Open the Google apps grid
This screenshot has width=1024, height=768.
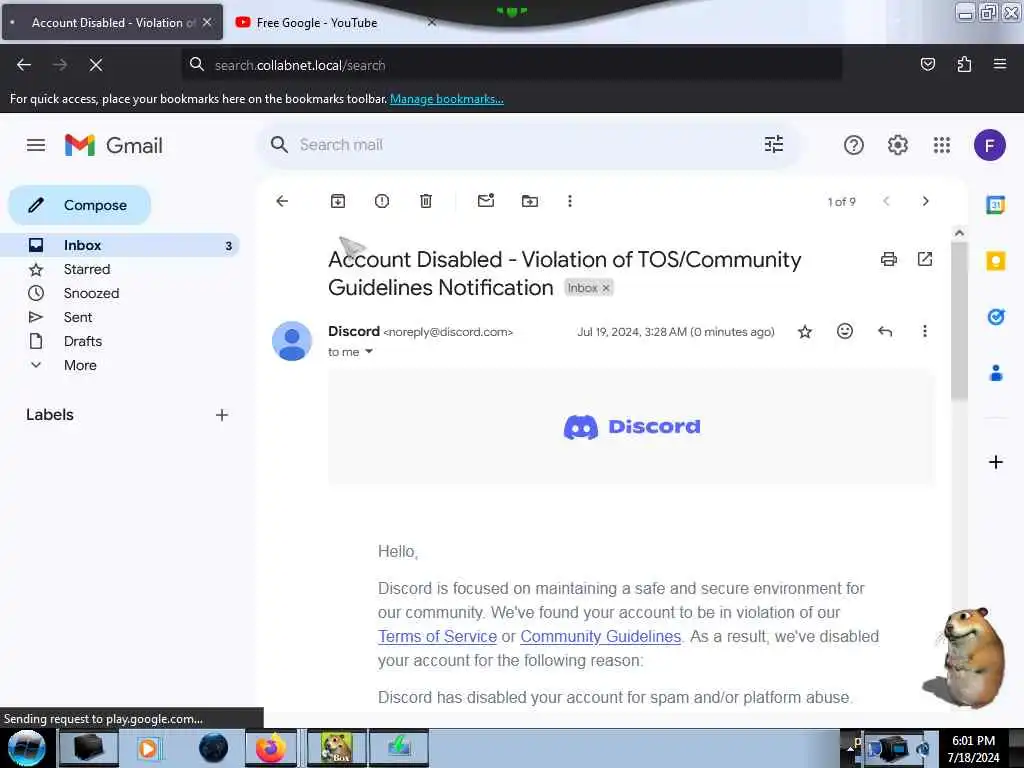pos(942,145)
